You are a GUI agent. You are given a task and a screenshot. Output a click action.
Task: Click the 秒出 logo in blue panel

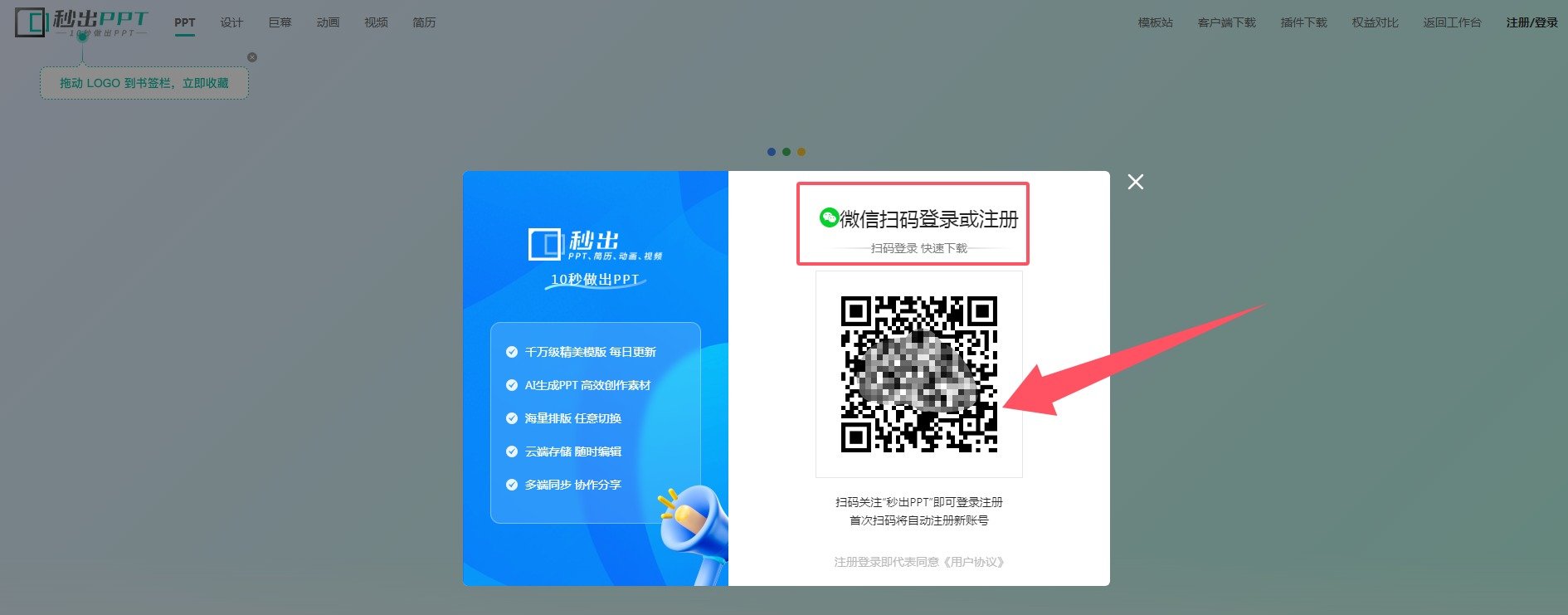pyautogui.click(x=595, y=245)
